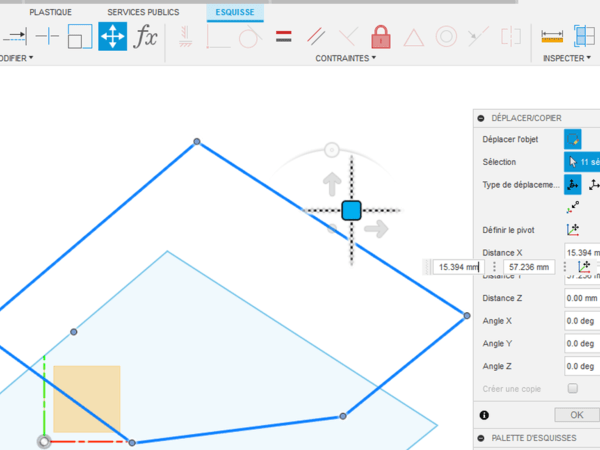600x450 pixels.
Task: Expand the CONTRAINTES dropdown menu
Action: (x=346, y=58)
